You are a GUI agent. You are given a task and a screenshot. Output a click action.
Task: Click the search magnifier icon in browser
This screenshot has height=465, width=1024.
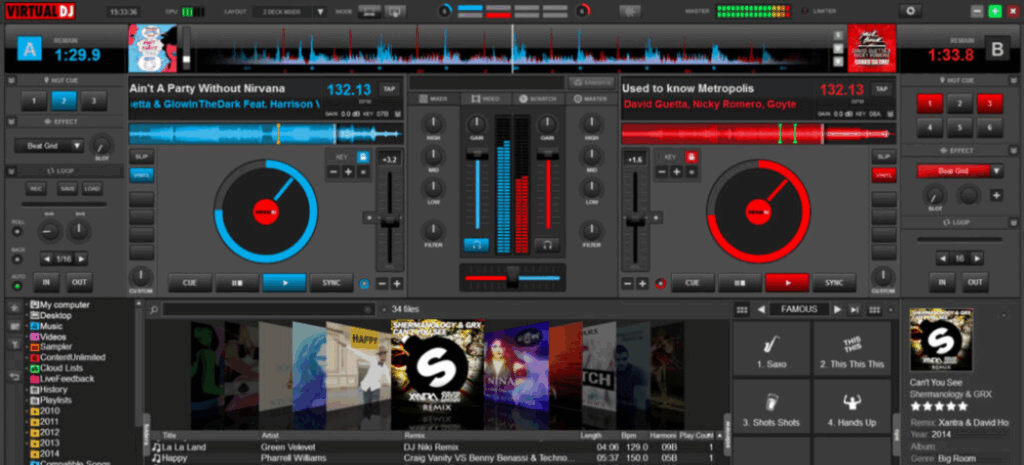click(x=154, y=309)
